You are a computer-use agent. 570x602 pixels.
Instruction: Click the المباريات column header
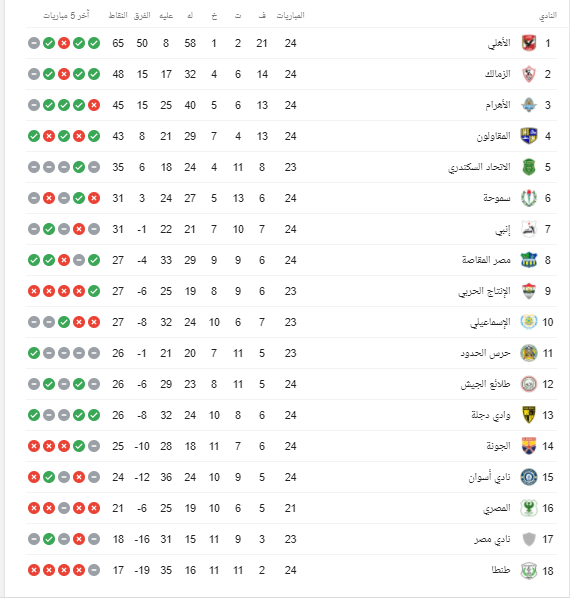(x=291, y=15)
